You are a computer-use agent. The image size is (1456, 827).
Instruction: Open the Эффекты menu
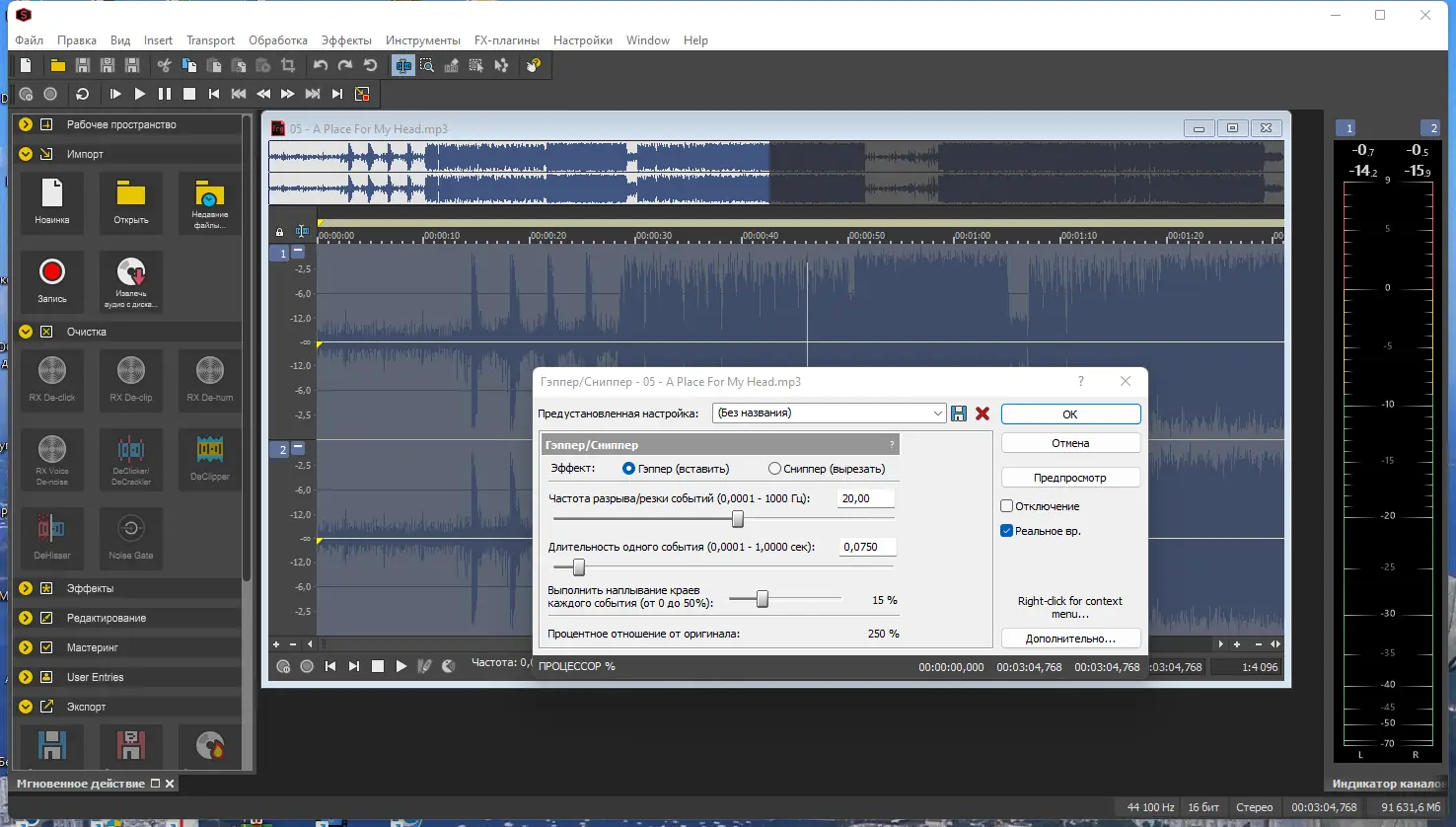click(346, 40)
